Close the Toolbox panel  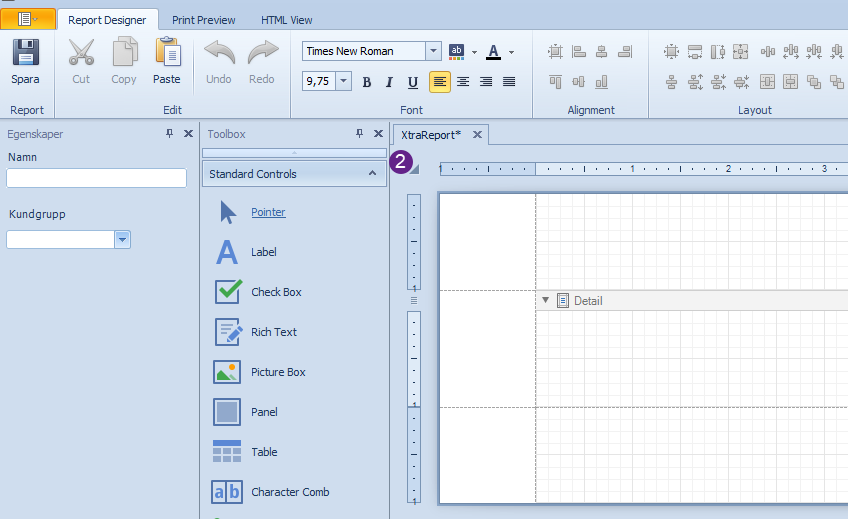coord(379,133)
